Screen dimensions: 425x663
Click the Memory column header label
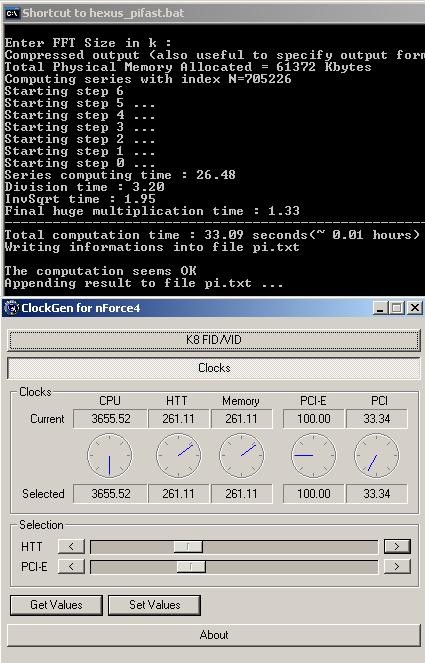pos(241,400)
